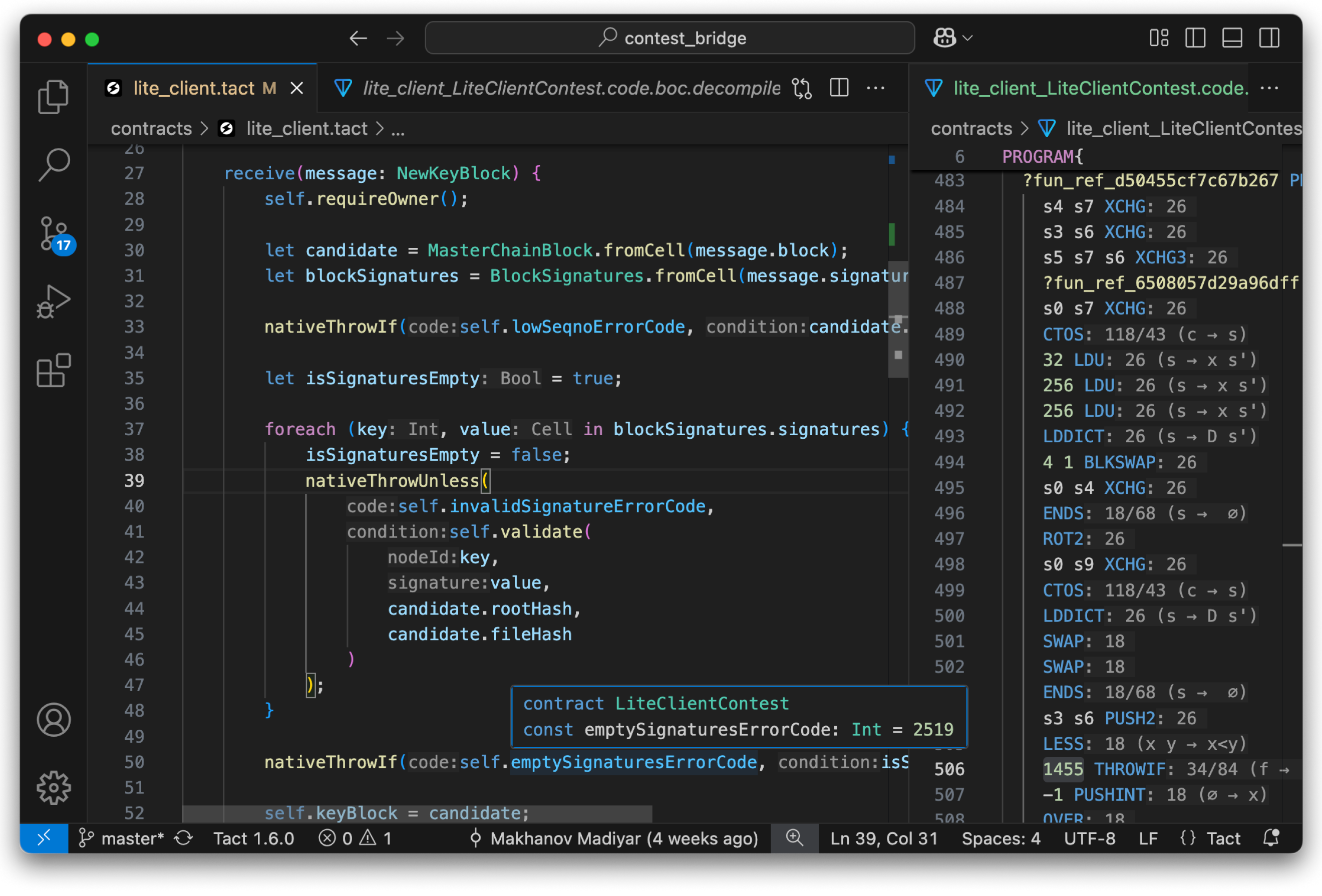Split the editor to the right
The height and width of the screenshot is (896, 1322).
pyautogui.click(x=839, y=89)
